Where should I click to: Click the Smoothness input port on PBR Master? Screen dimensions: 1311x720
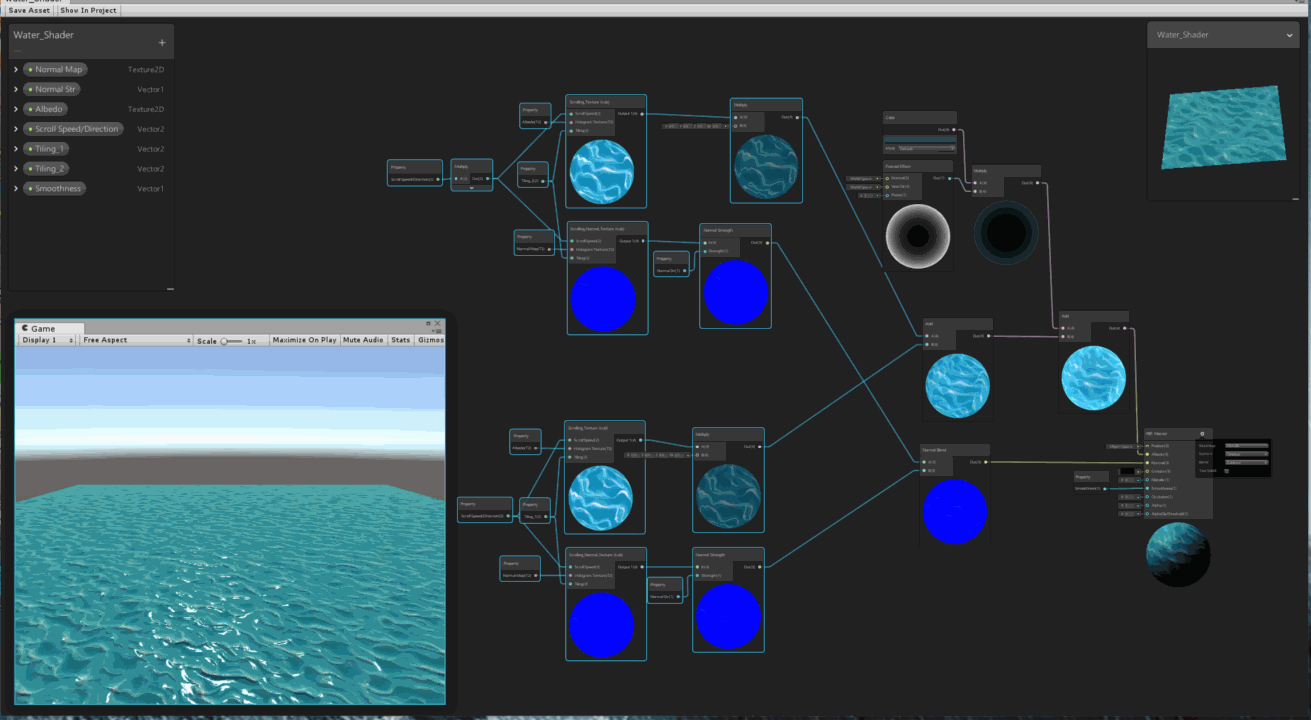click(1147, 488)
